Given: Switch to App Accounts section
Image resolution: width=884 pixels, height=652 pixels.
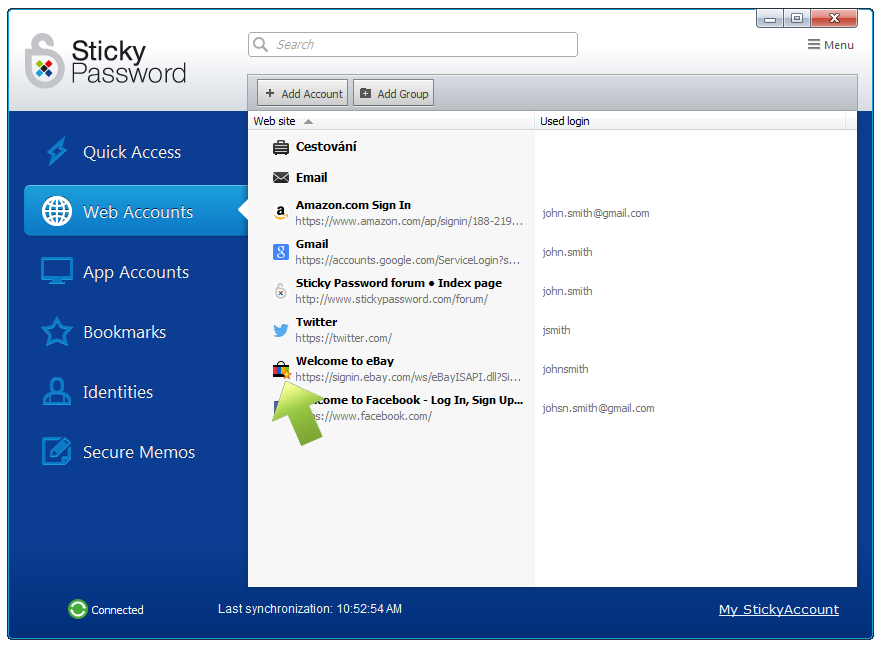Looking at the screenshot, I should [x=136, y=271].
